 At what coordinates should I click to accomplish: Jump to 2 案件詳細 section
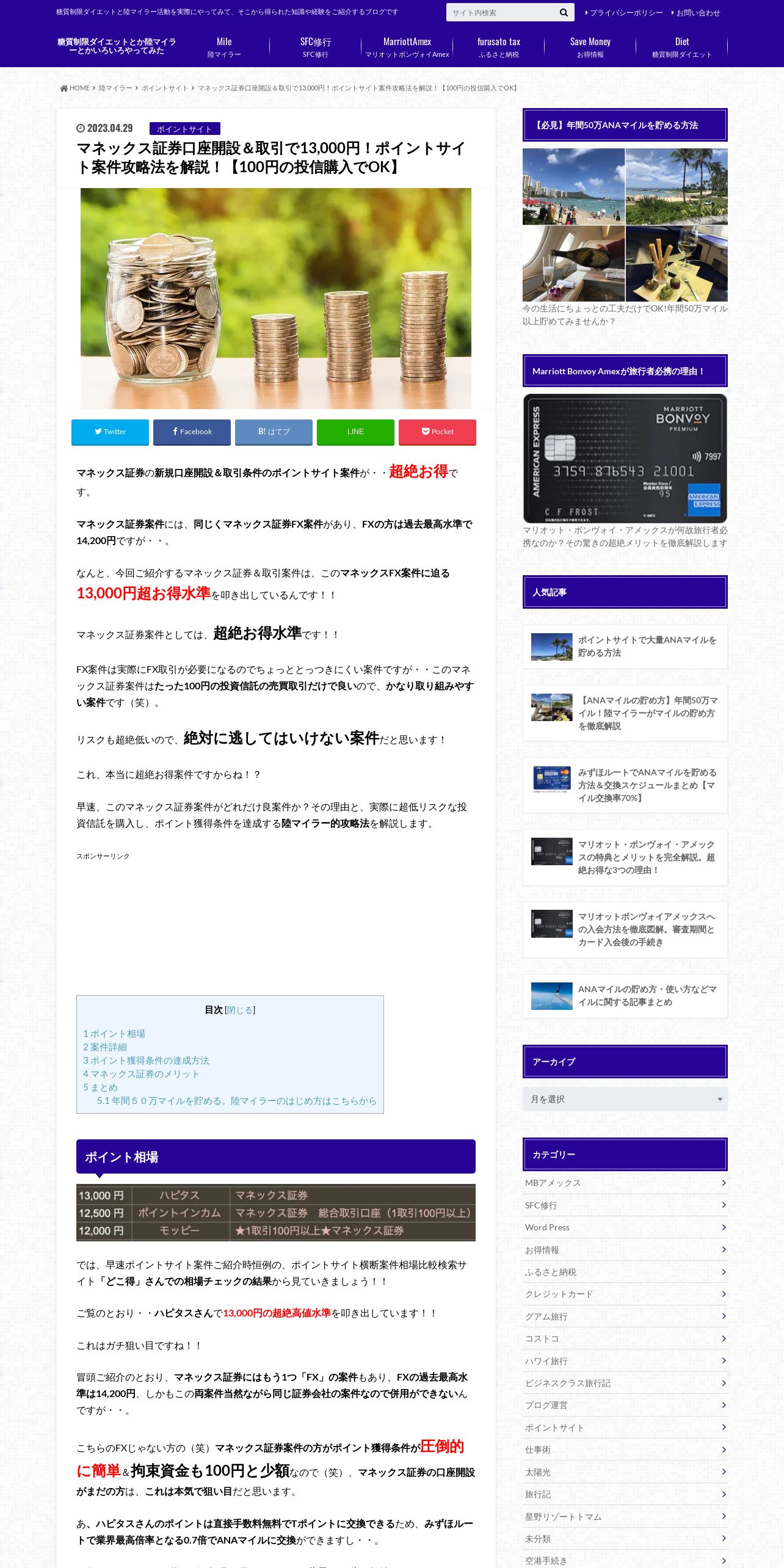pos(105,1047)
